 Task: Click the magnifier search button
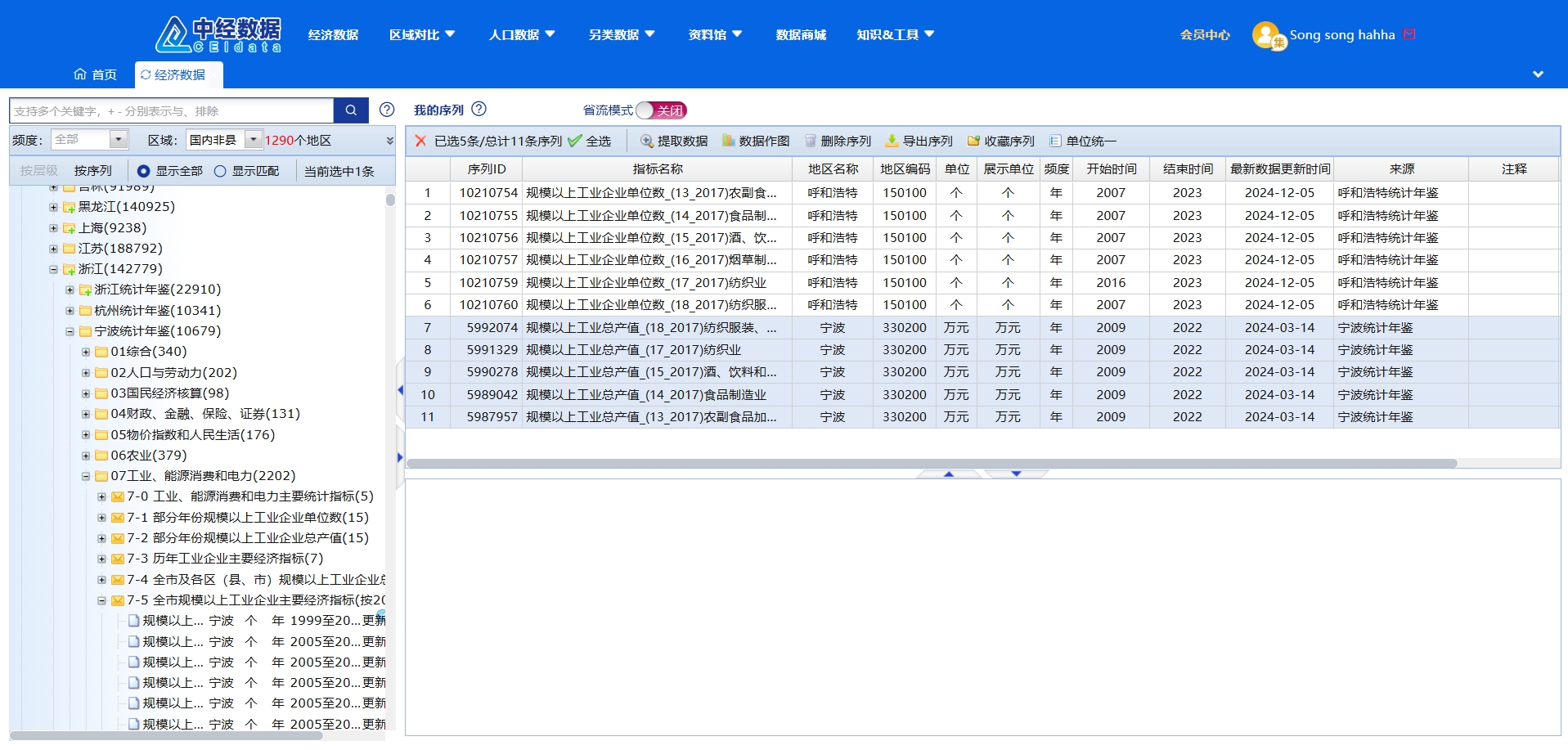(351, 110)
